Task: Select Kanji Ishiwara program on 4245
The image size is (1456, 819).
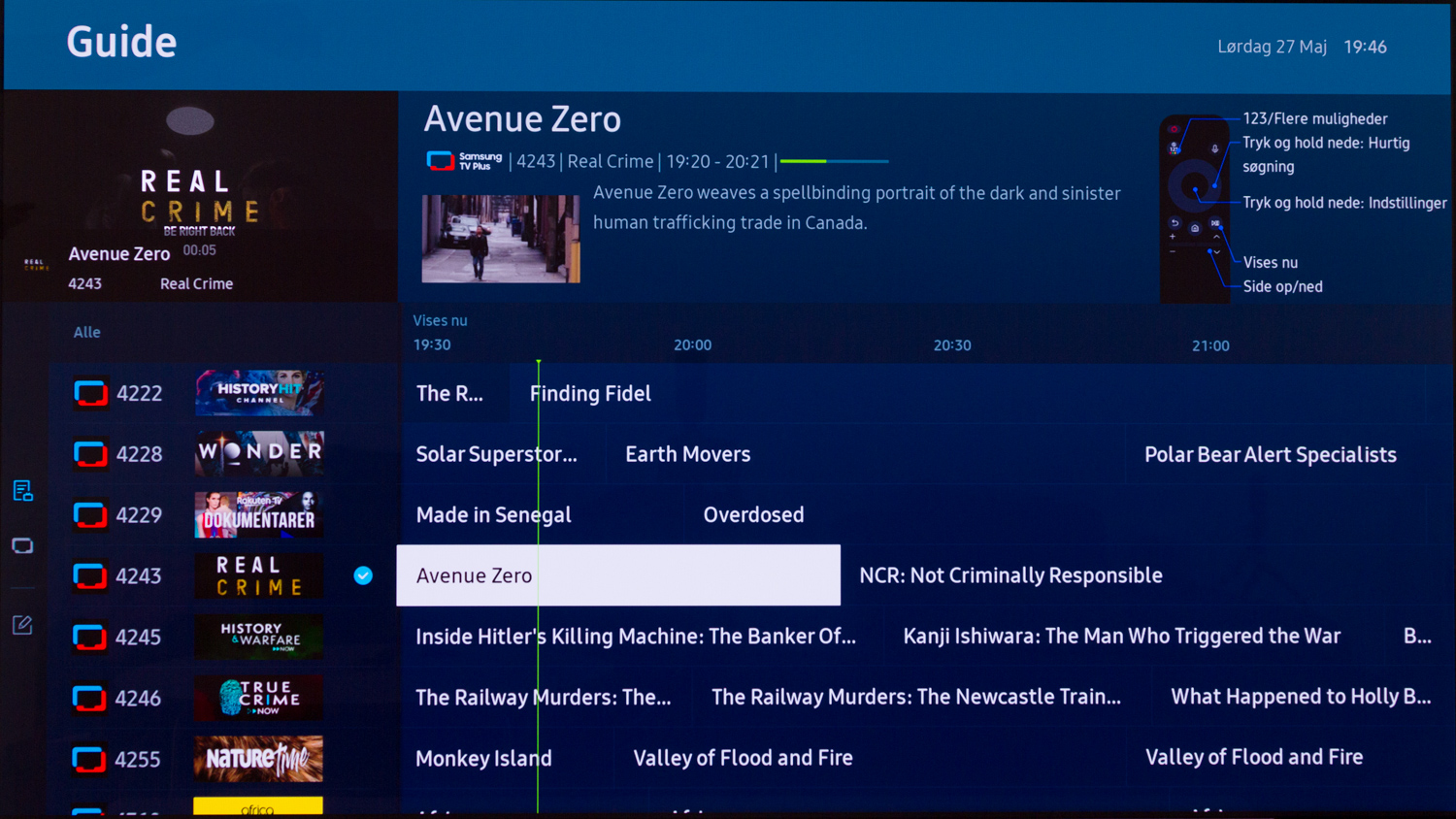Action: click(x=1121, y=637)
